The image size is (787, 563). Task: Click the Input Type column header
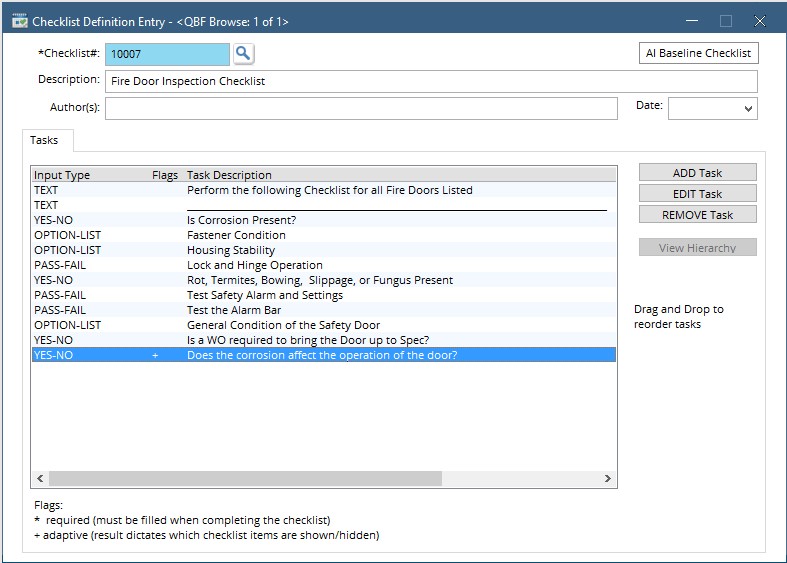click(x=62, y=175)
